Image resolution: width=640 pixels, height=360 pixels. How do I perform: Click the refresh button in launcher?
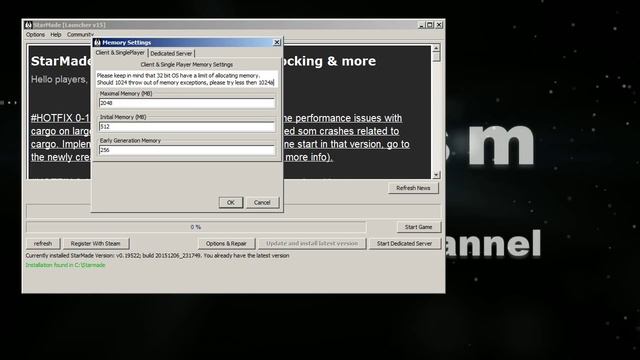43,244
